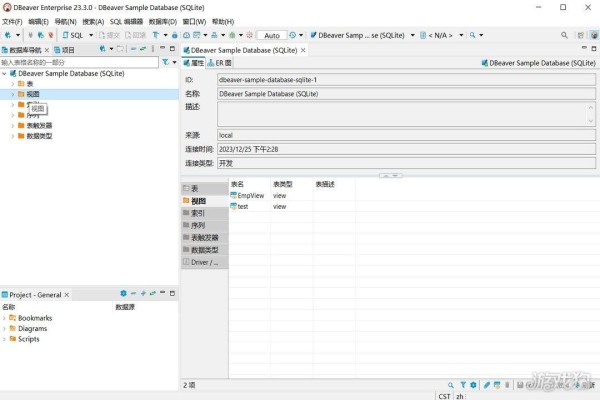Close the DBeaver Sample Database editor tab

click(x=303, y=50)
